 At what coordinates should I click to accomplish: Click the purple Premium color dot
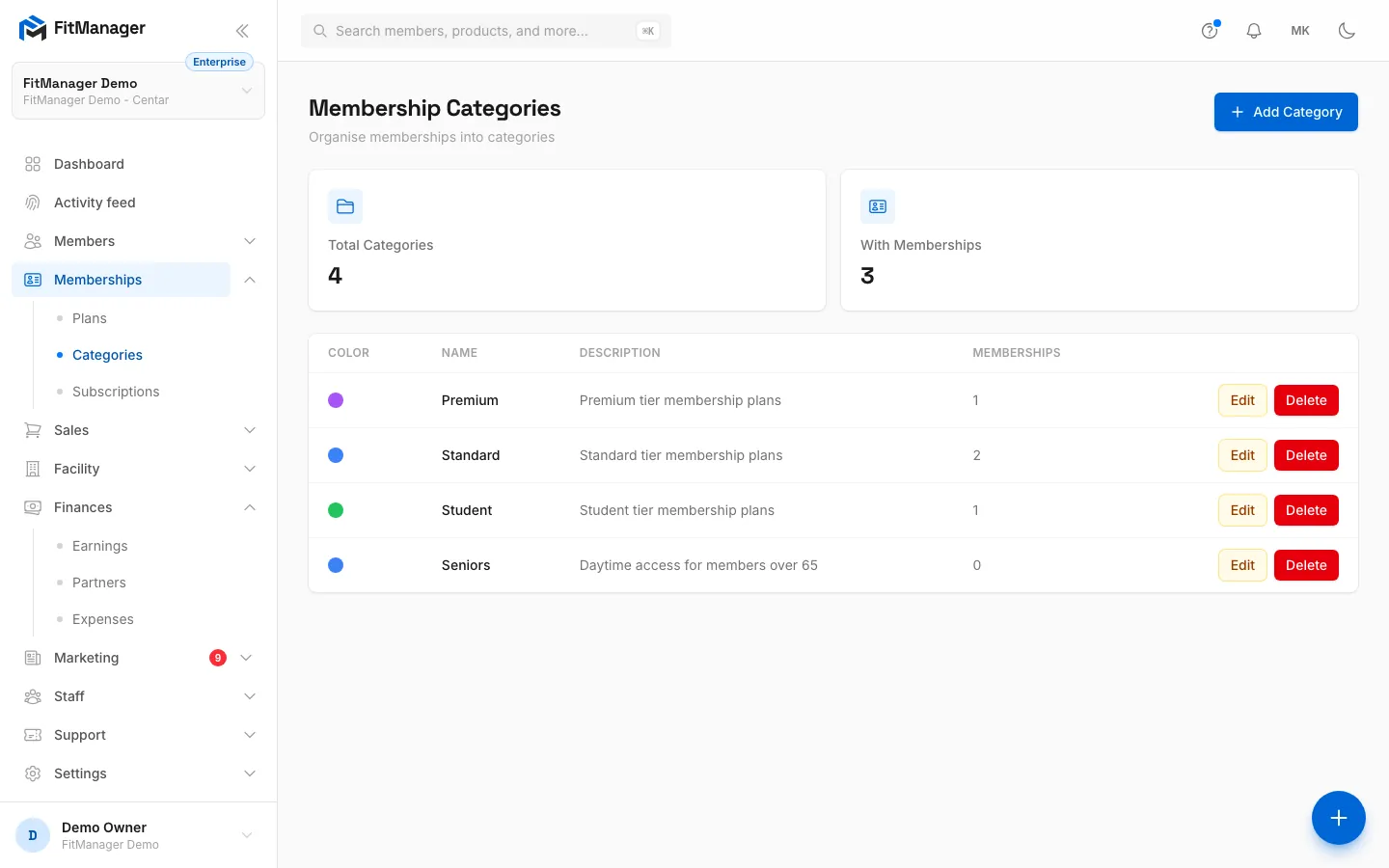pos(336,400)
